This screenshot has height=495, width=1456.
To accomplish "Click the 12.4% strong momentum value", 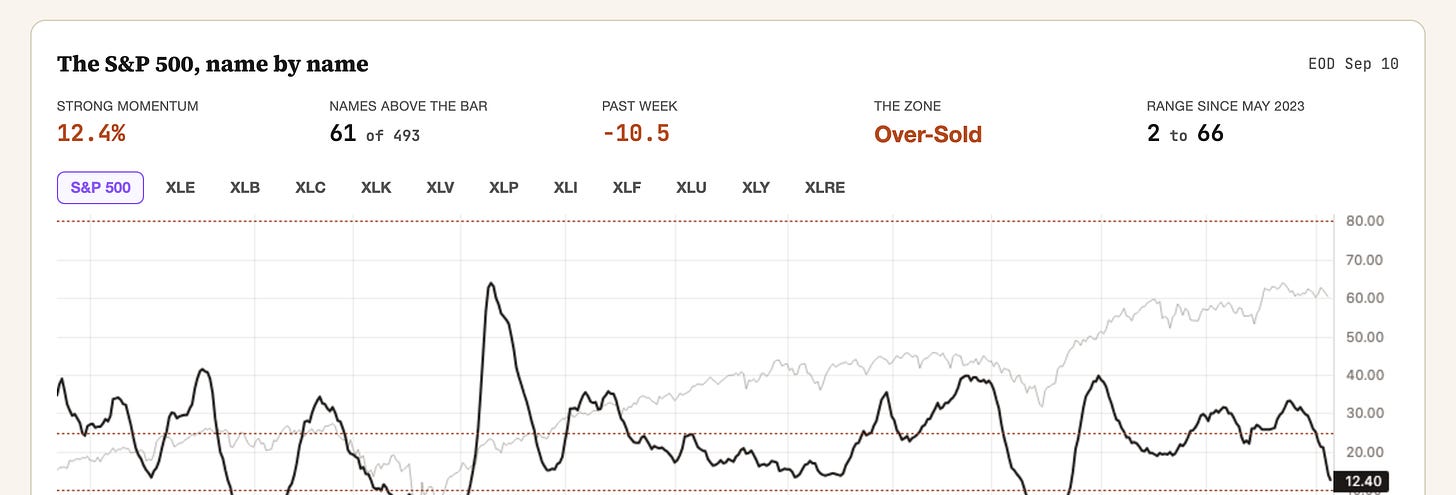I will [x=91, y=133].
